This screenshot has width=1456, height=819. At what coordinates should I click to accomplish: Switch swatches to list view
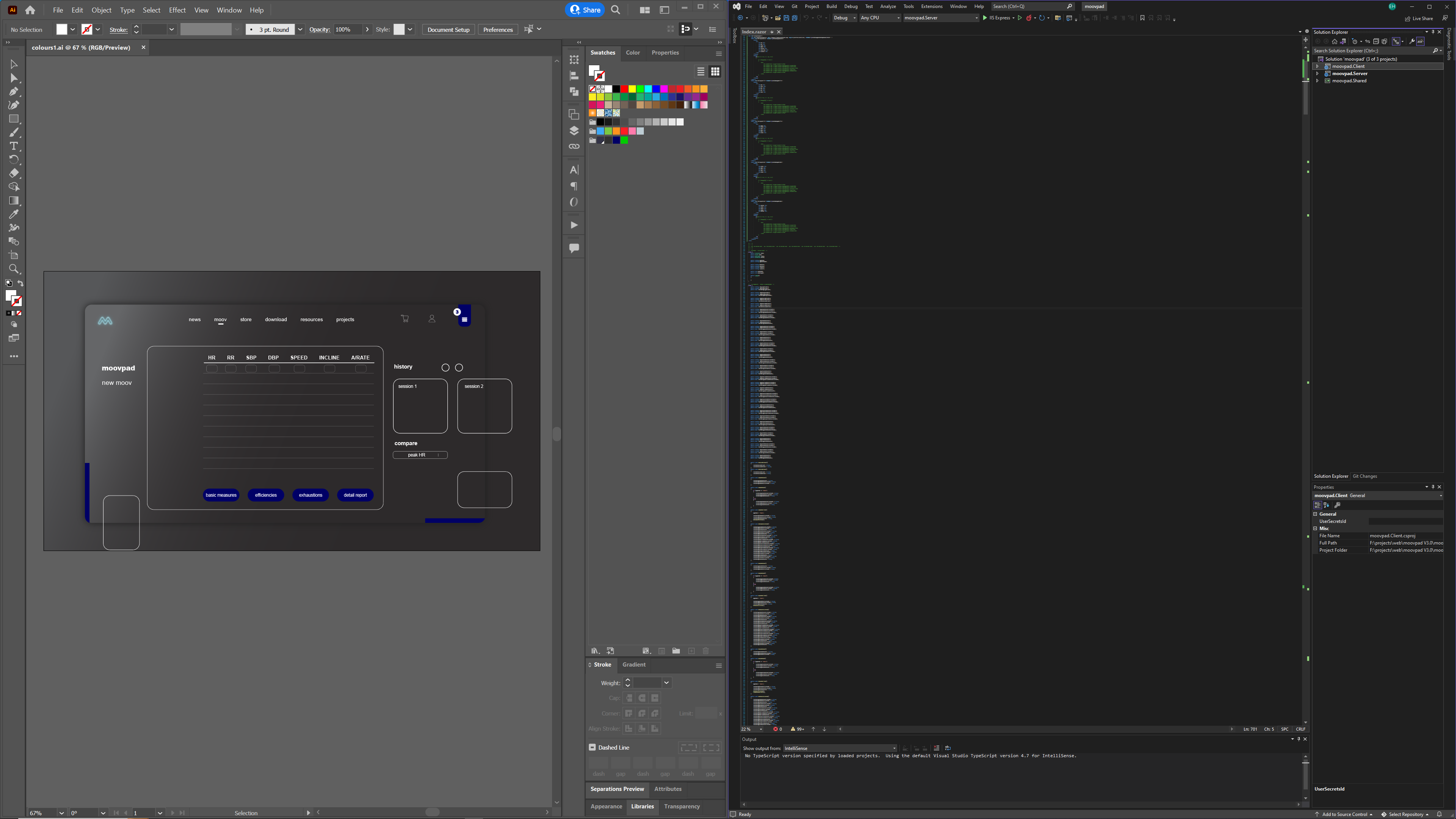[x=700, y=72]
